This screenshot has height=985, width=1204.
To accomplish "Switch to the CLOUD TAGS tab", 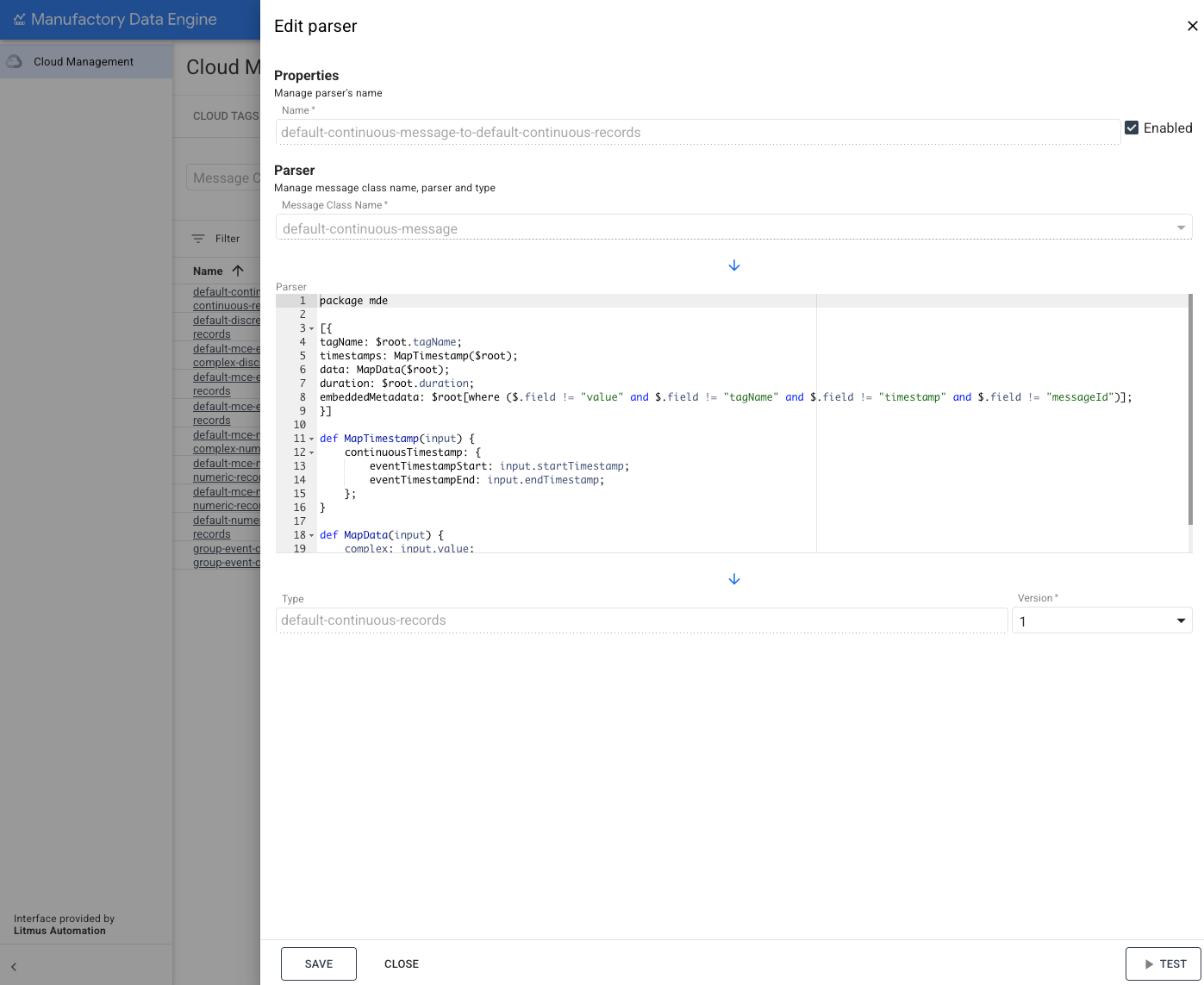I will point(226,115).
